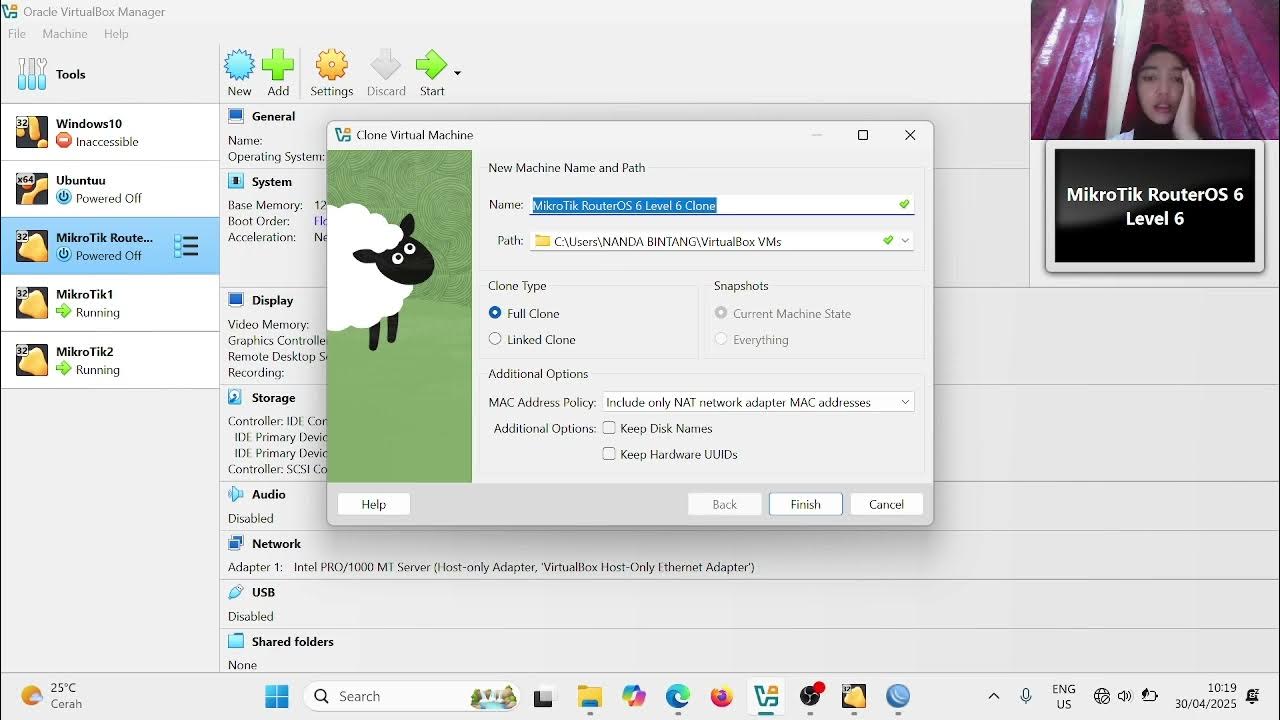The image size is (1280, 720).
Task: Select the Tools entry in sidebar
Action: tap(110, 74)
